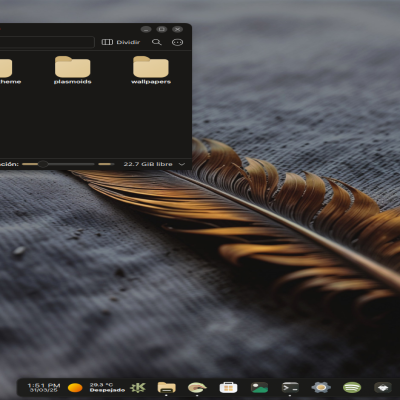Image resolution: width=400 pixels, height=400 pixels.
Task: Click the 29.3 °C Despejado weather text
Action: point(107,387)
